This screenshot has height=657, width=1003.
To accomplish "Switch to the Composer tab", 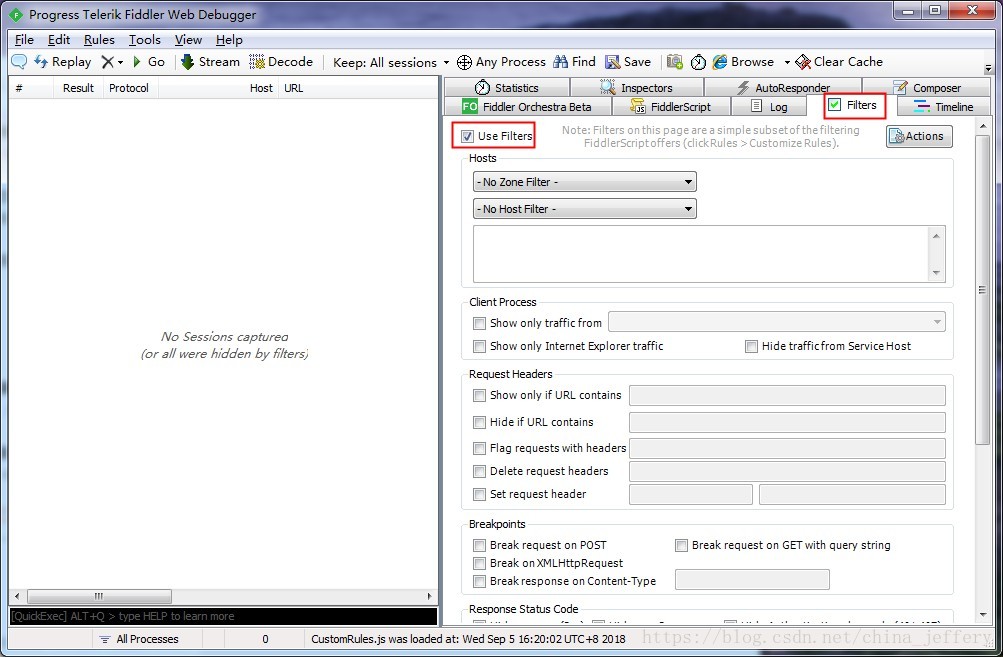I will (926, 88).
